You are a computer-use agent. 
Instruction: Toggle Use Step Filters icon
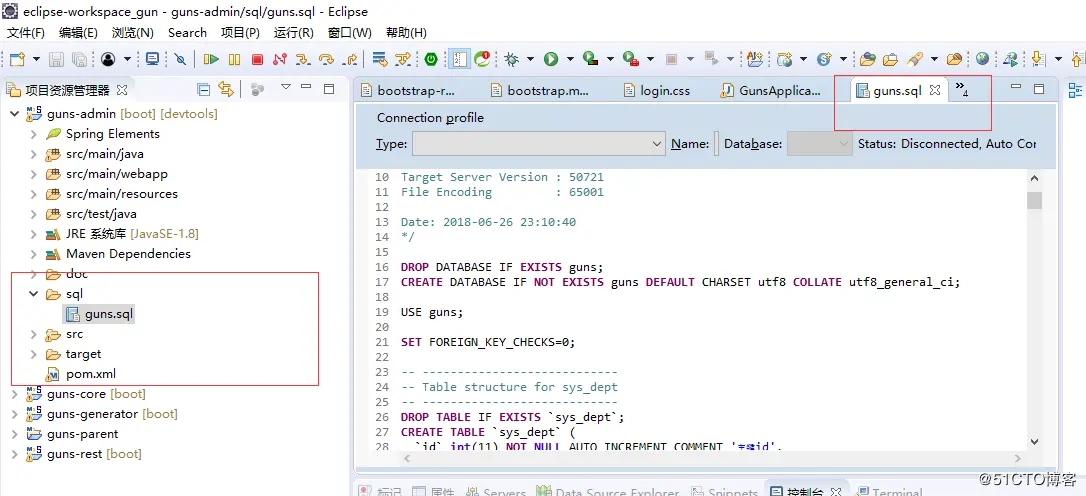(403, 60)
